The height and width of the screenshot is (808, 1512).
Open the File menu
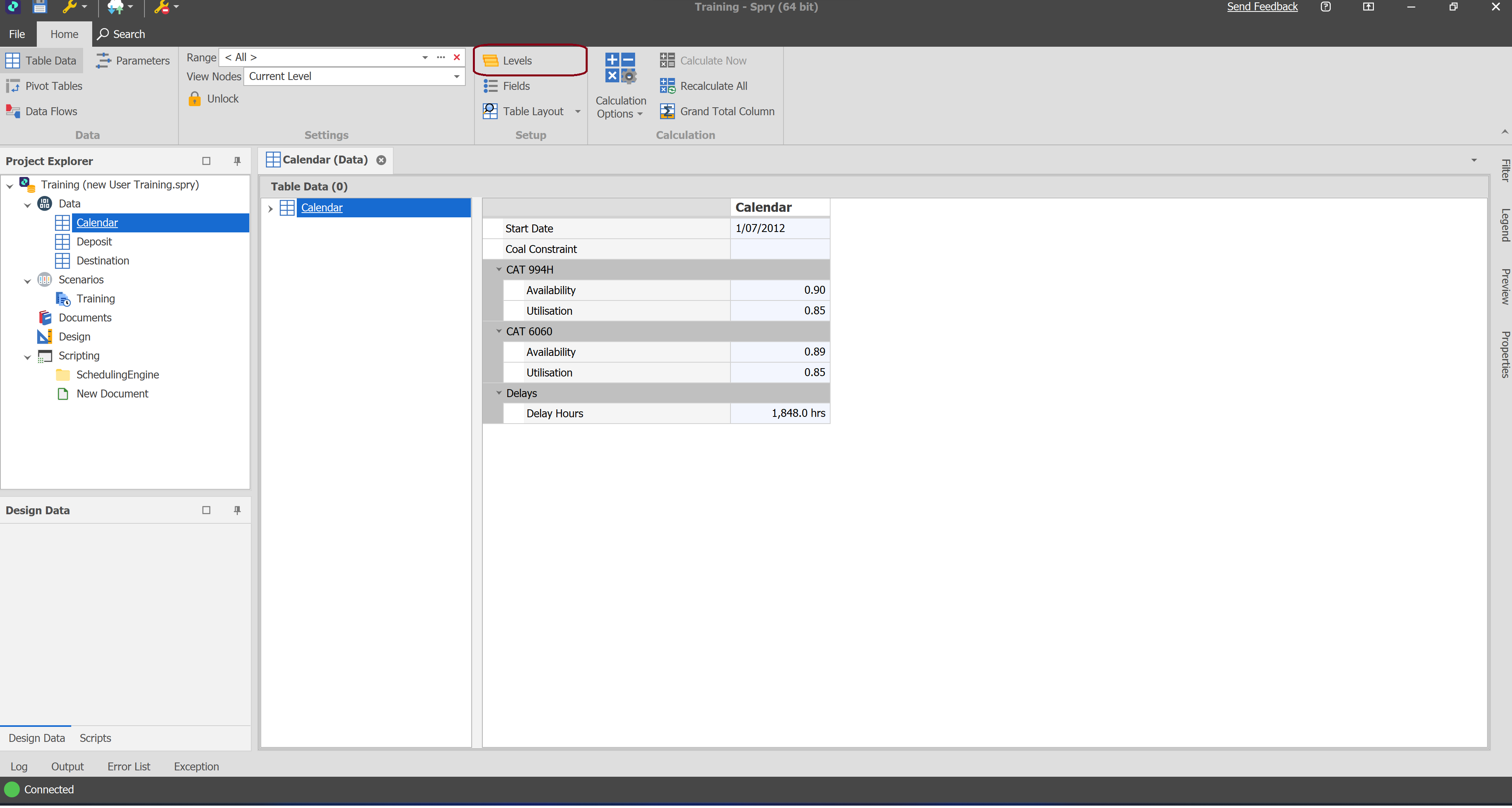[17, 34]
